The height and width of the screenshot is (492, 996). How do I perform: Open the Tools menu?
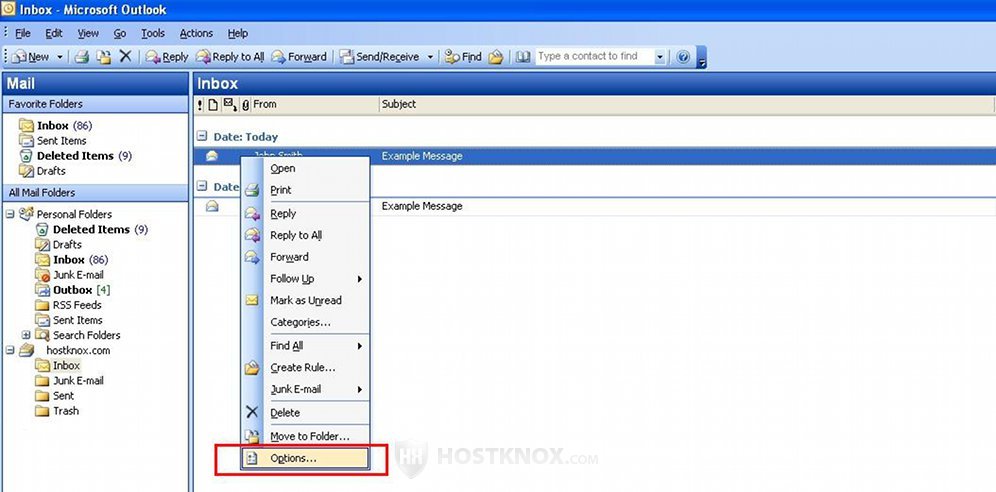[x=153, y=34]
